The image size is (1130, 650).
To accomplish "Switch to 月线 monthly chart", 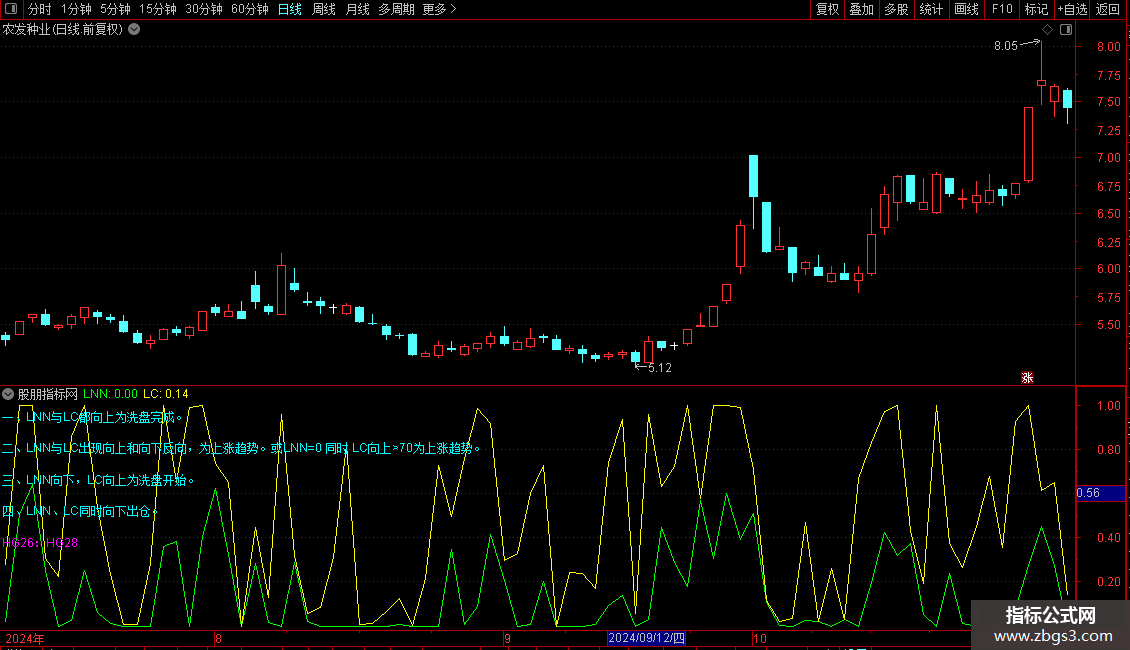I will [357, 9].
